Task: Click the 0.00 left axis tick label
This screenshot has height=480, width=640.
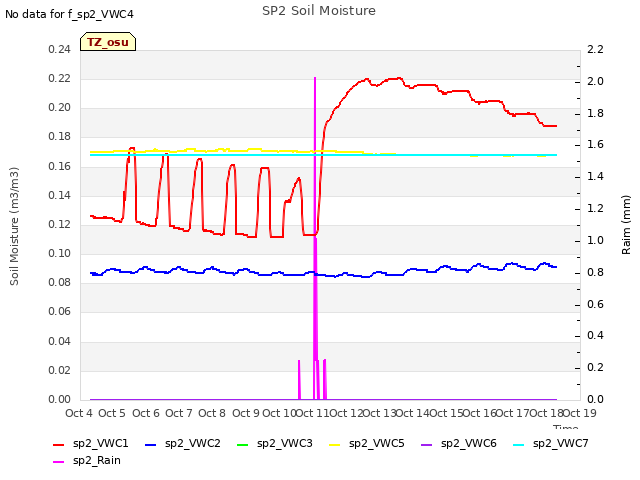Action: [60, 399]
